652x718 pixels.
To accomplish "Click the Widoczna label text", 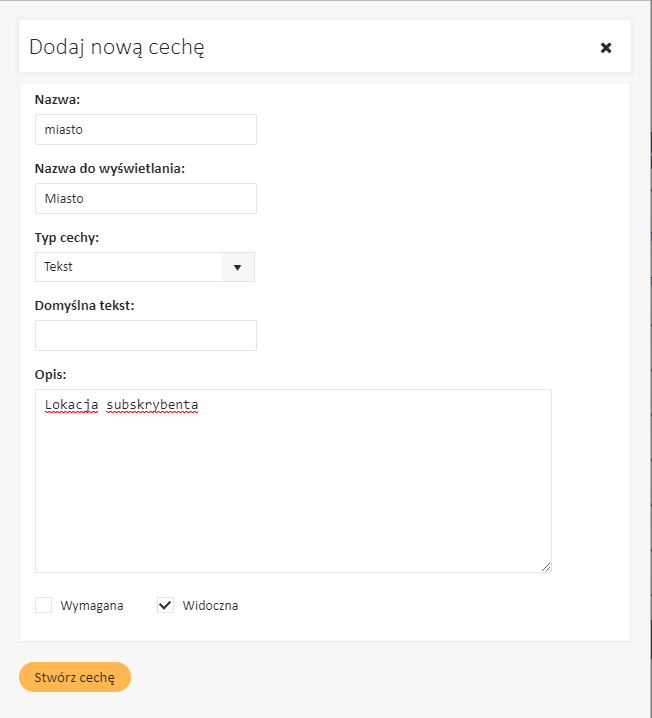I will pos(210,606).
